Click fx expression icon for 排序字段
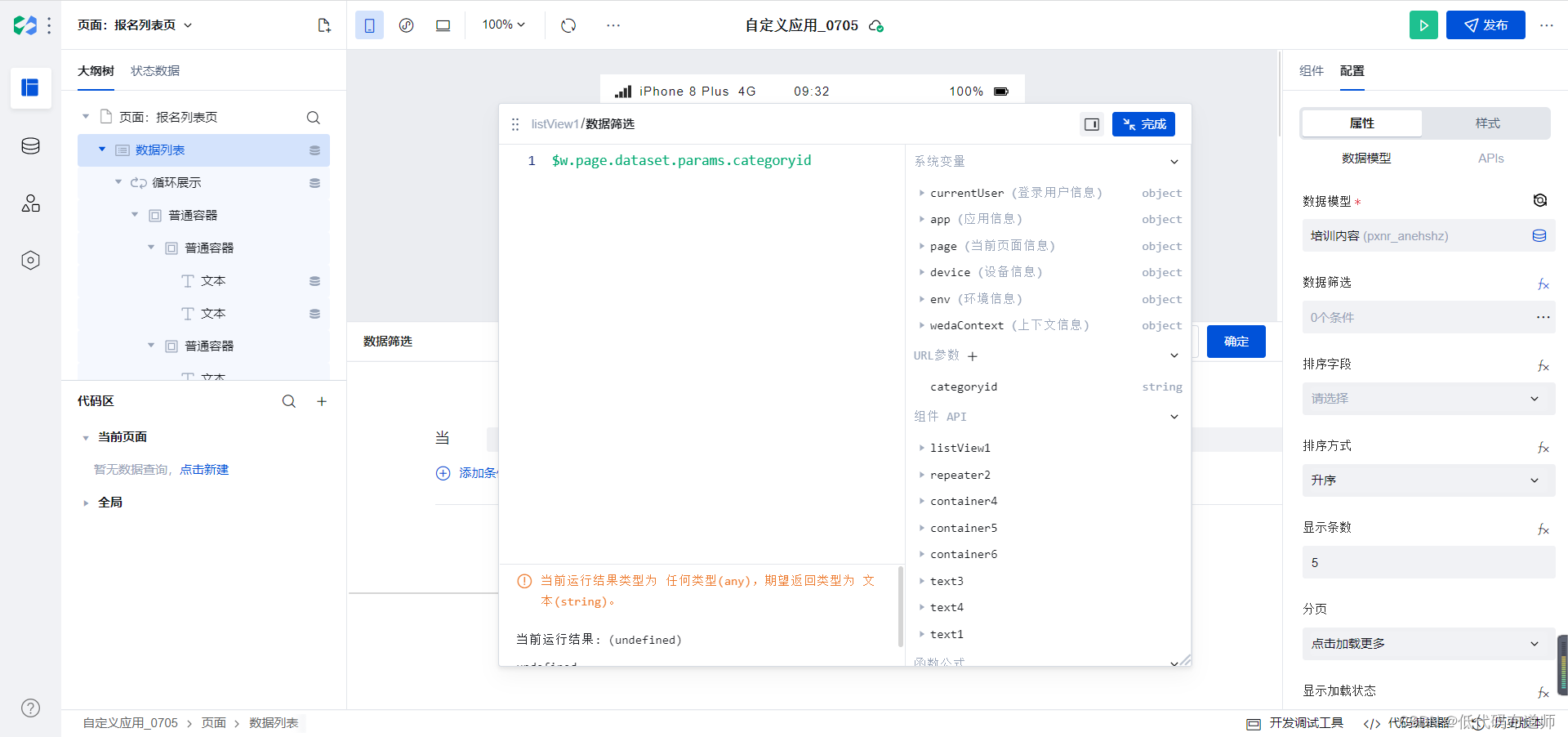The height and width of the screenshot is (737, 1568). 1543,366
